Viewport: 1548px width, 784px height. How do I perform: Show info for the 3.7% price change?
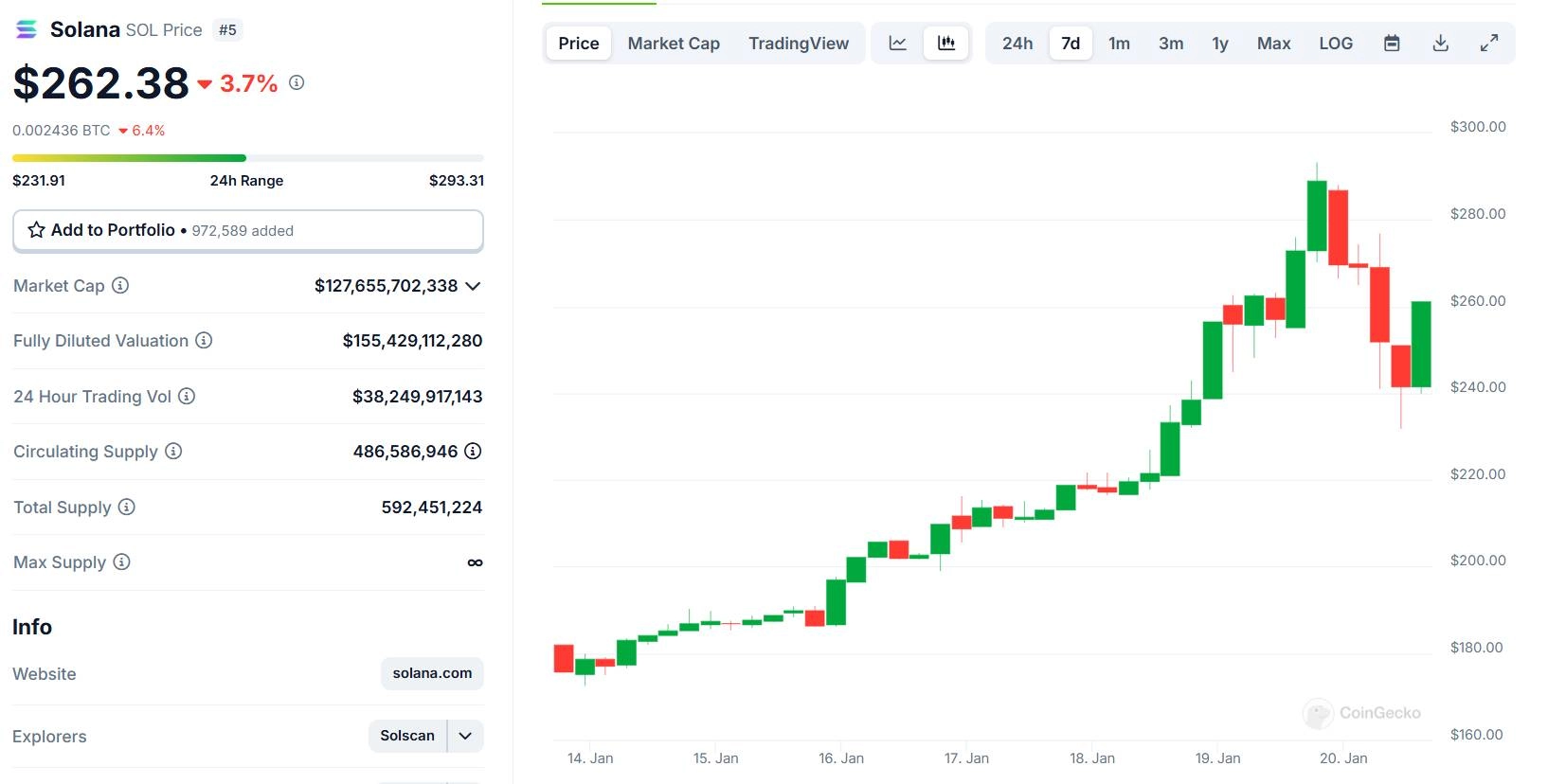[x=297, y=83]
